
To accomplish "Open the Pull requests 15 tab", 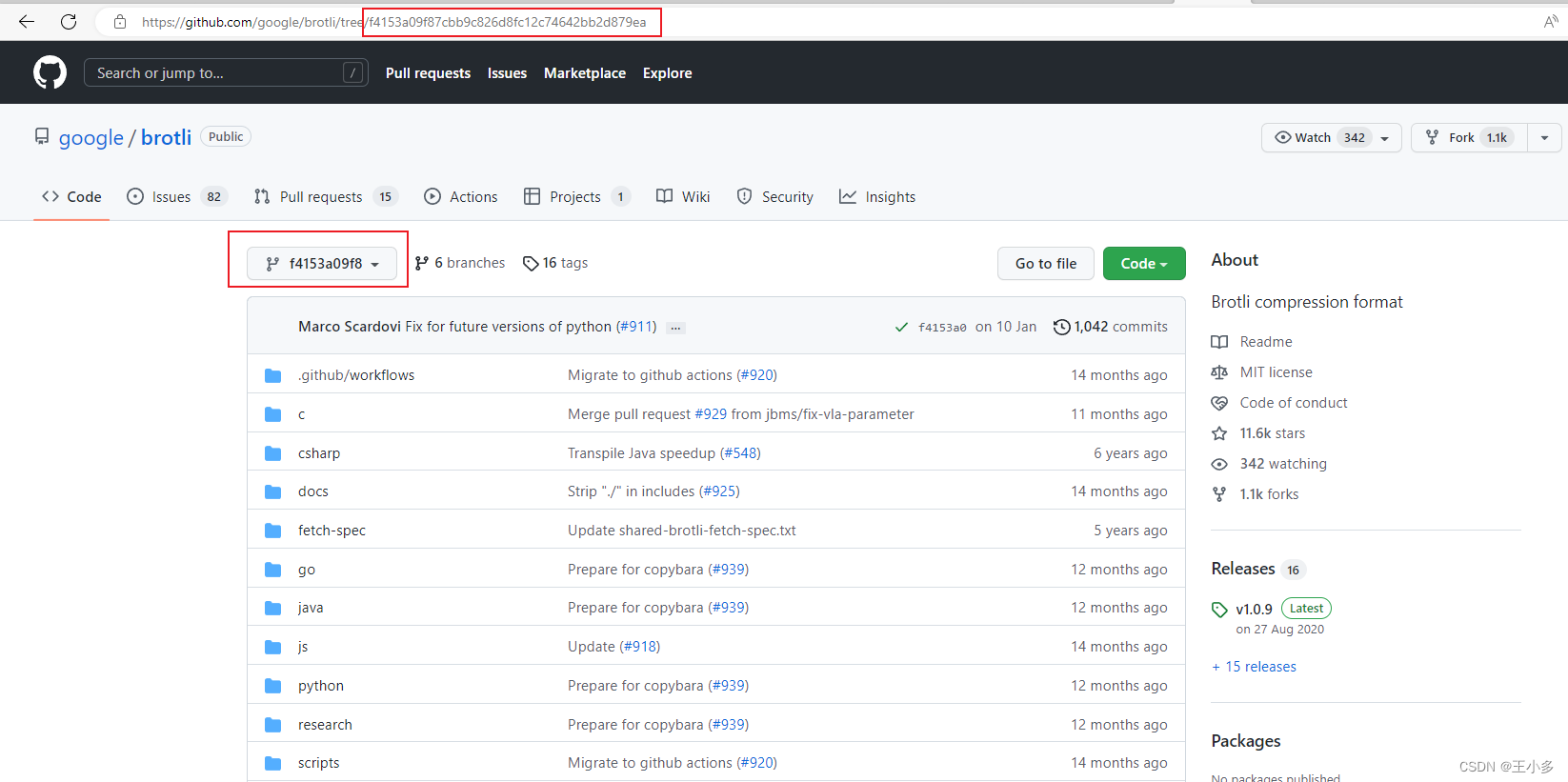I will click(326, 196).
